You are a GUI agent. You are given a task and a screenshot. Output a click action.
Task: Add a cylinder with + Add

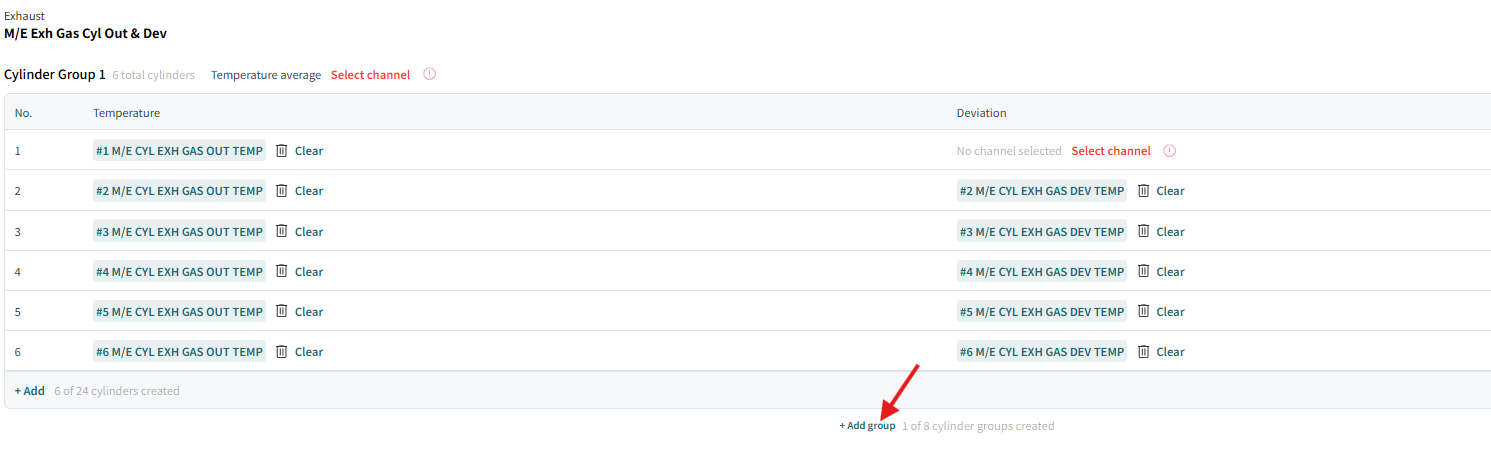29,391
